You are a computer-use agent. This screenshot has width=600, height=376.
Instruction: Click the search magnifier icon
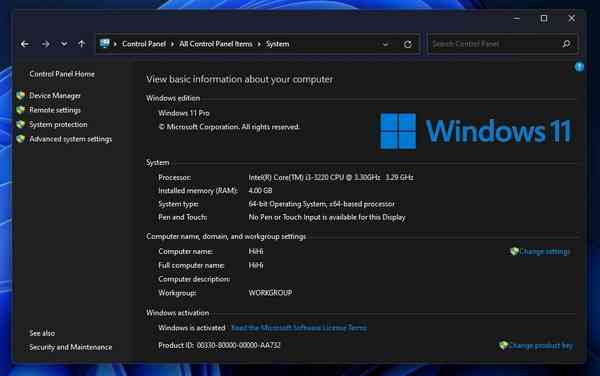click(x=567, y=44)
